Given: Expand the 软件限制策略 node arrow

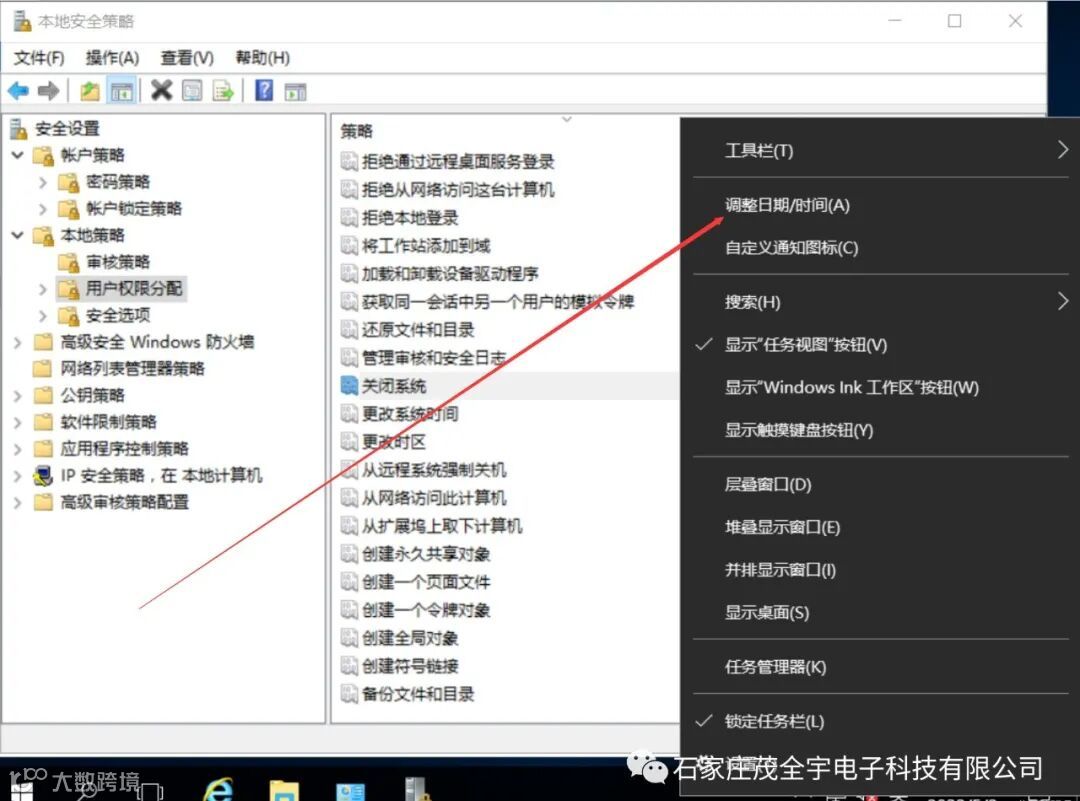Looking at the screenshot, I should tap(18, 423).
